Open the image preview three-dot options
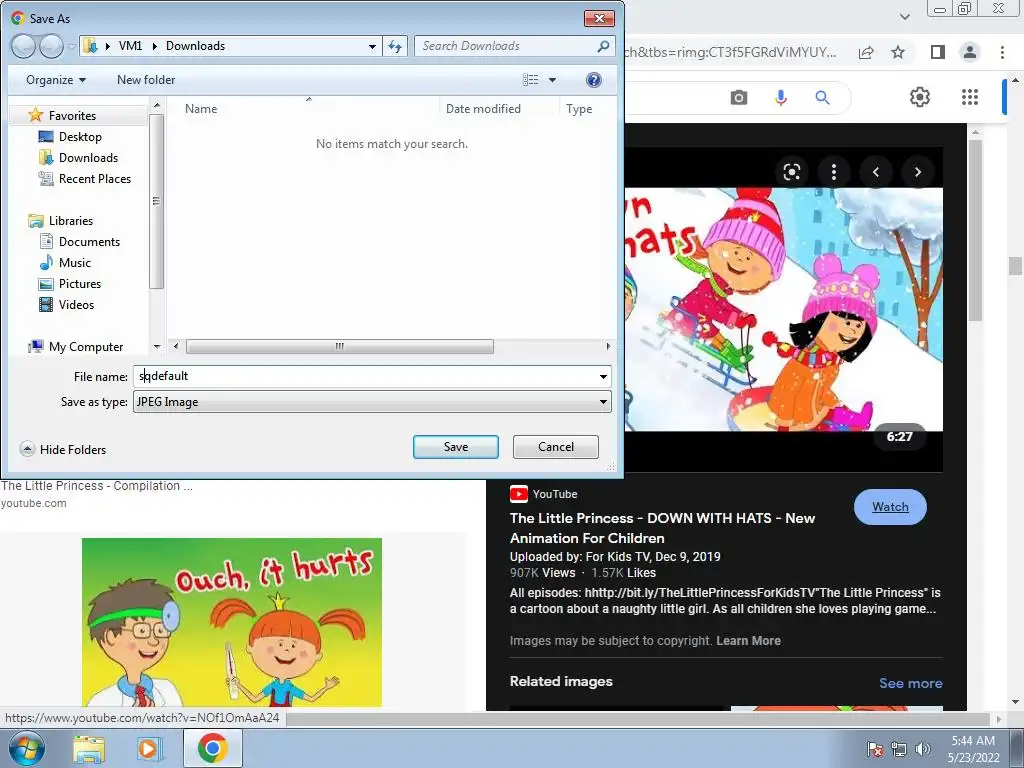This screenshot has height=768, width=1024. click(x=833, y=172)
